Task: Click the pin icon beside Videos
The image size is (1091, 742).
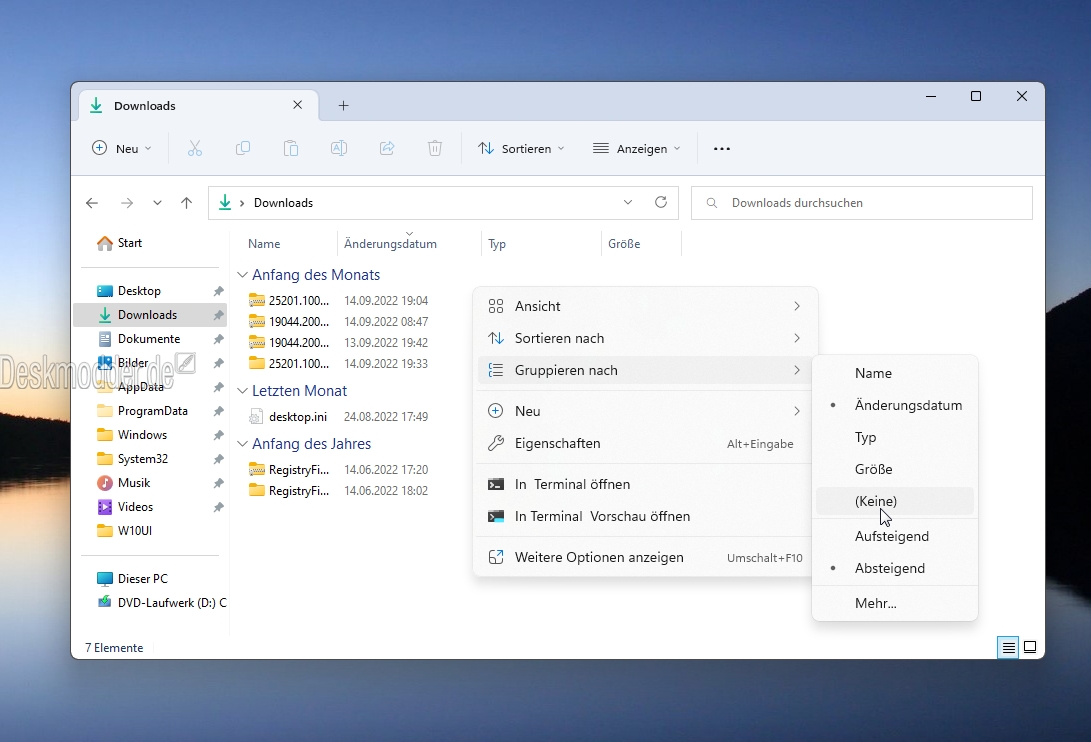Action: pos(218,507)
